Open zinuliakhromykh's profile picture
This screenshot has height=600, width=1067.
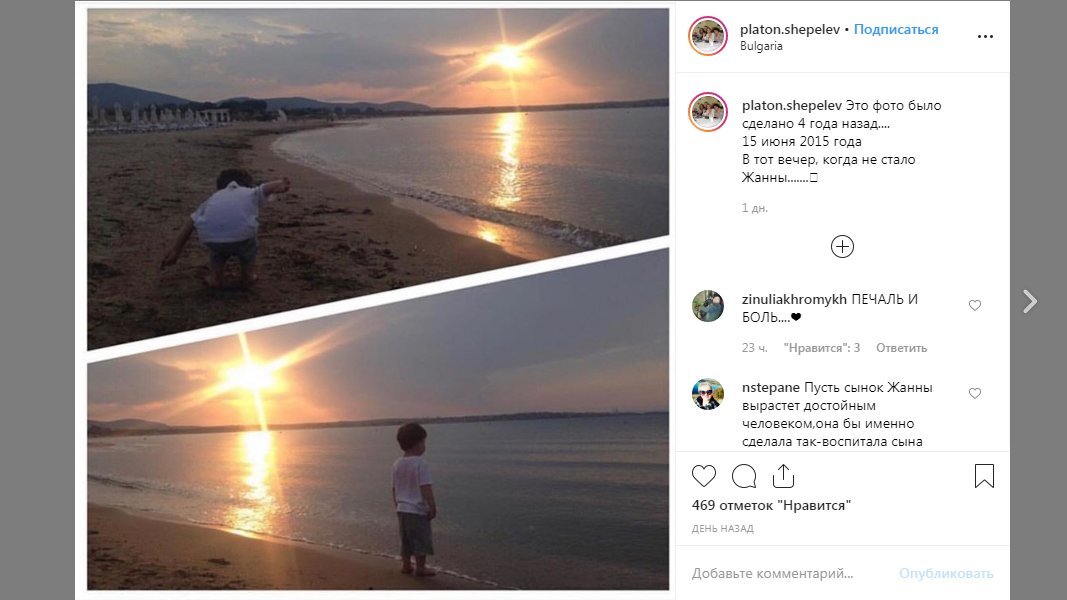point(708,306)
